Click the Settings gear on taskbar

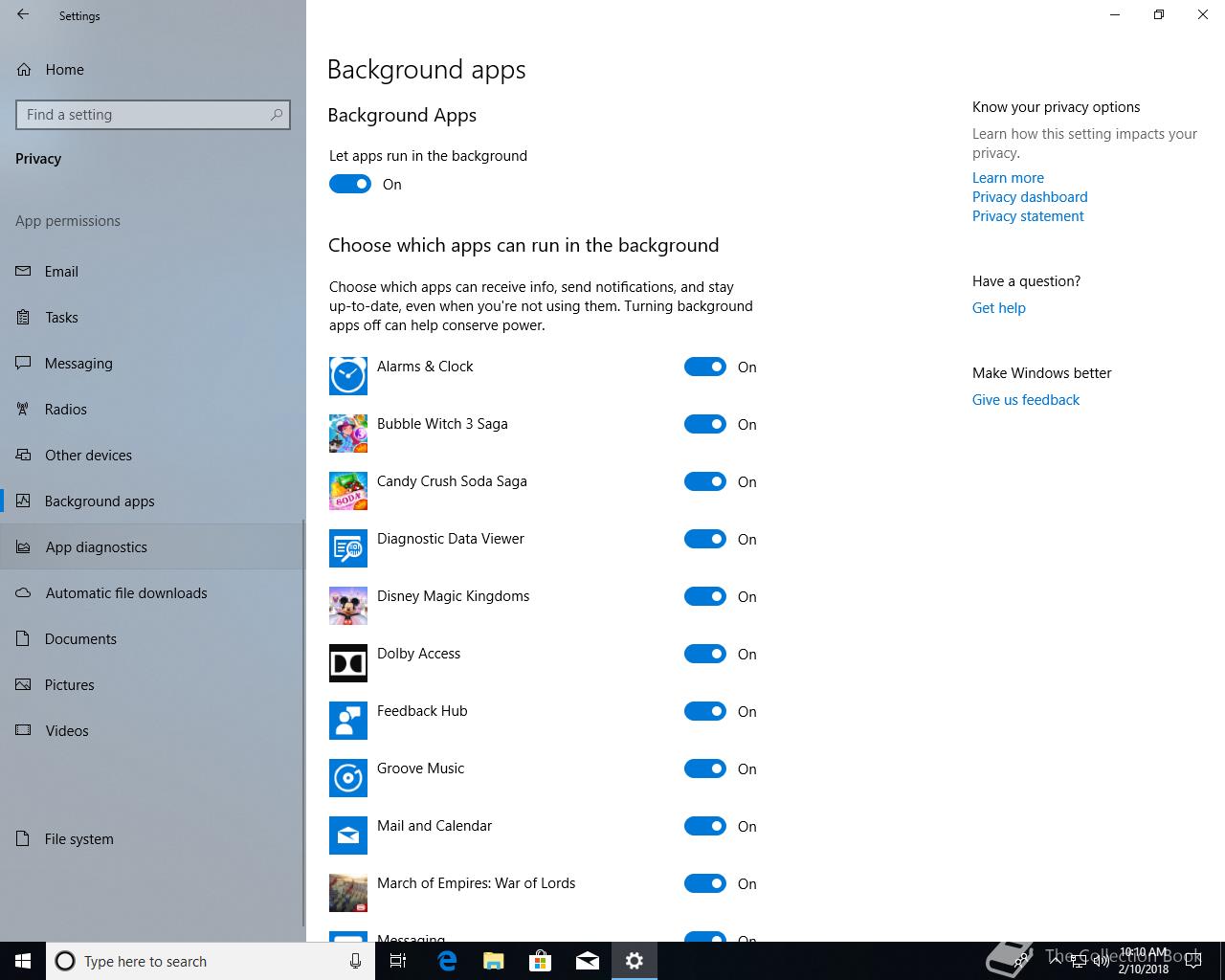(635, 961)
